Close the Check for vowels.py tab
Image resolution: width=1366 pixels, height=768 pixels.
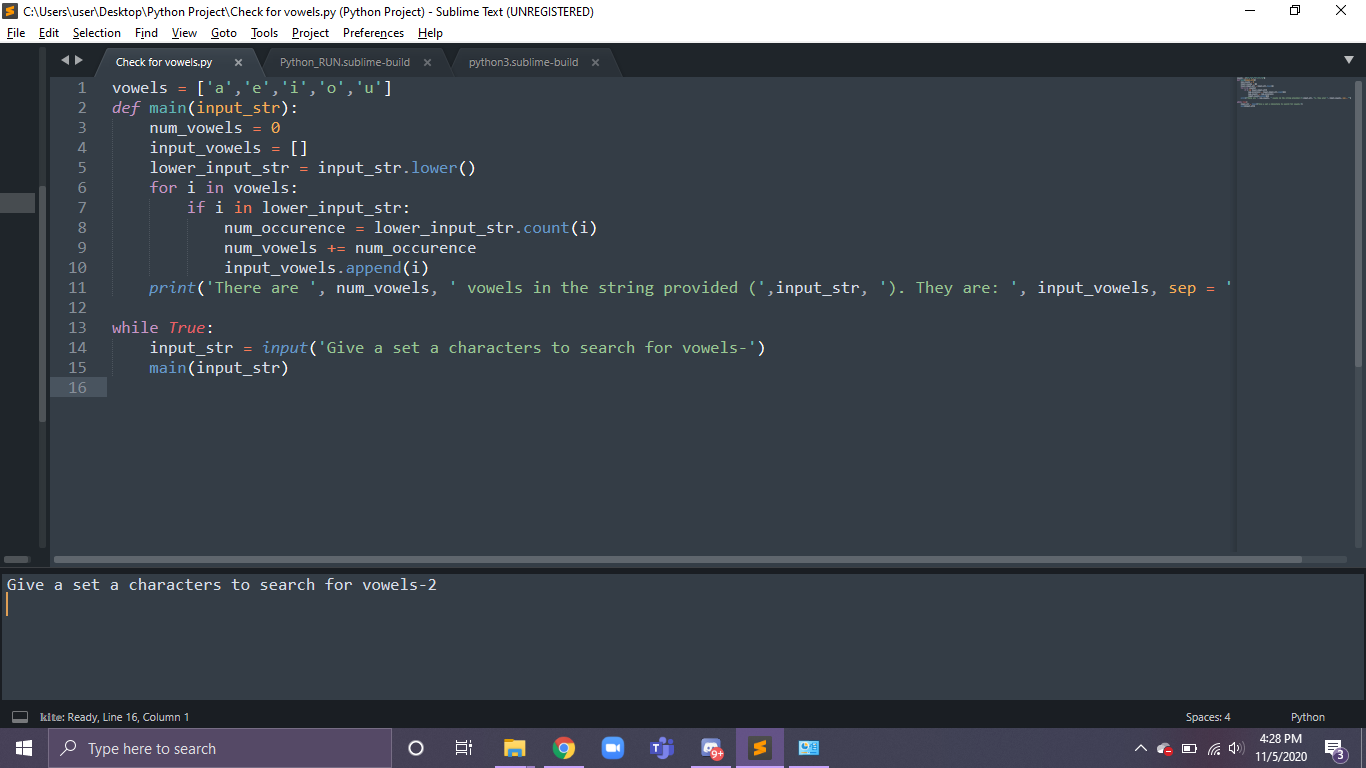(238, 62)
